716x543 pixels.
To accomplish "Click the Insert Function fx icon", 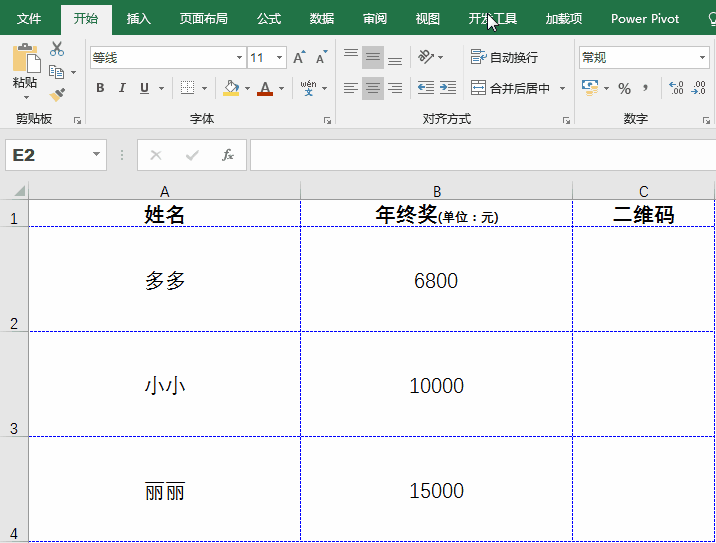I will (228, 155).
